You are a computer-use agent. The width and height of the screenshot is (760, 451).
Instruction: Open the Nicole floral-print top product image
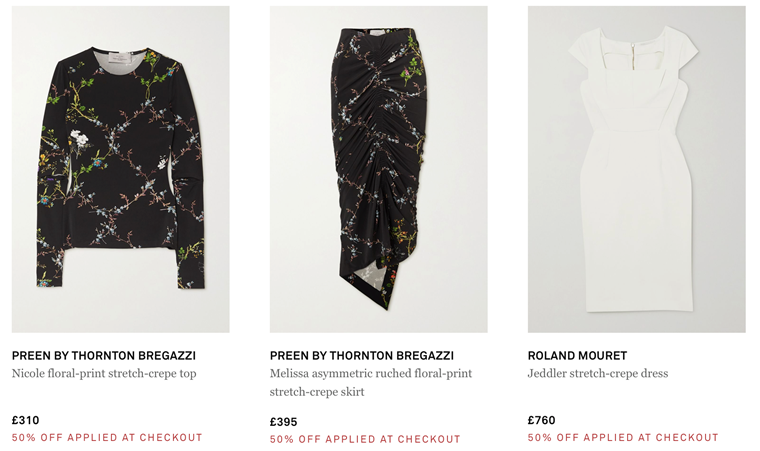click(x=121, y=169)
